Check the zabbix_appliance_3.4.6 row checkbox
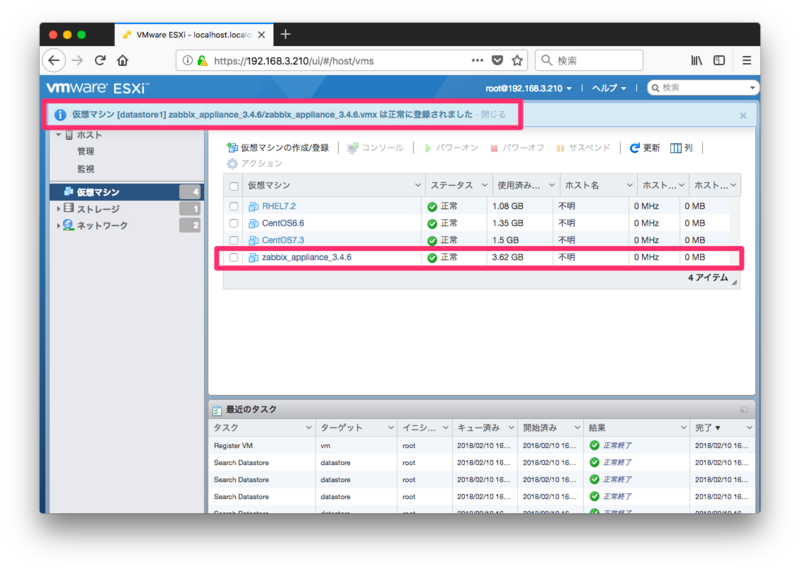This screenshot has width=800, height=570. click(x=234, y=257)
